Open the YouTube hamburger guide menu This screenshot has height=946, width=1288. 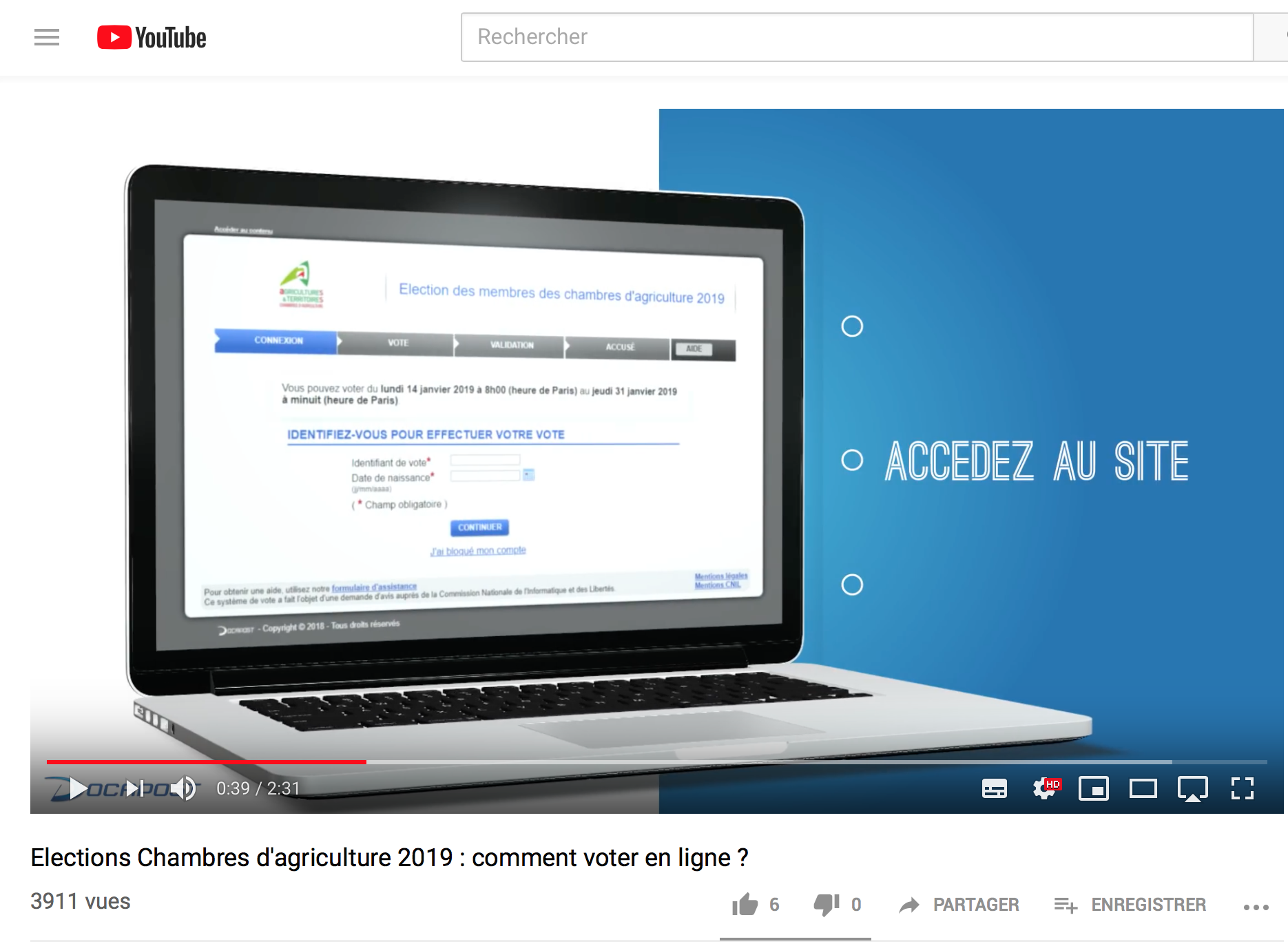pyautogui.click(x=47, y=37)
